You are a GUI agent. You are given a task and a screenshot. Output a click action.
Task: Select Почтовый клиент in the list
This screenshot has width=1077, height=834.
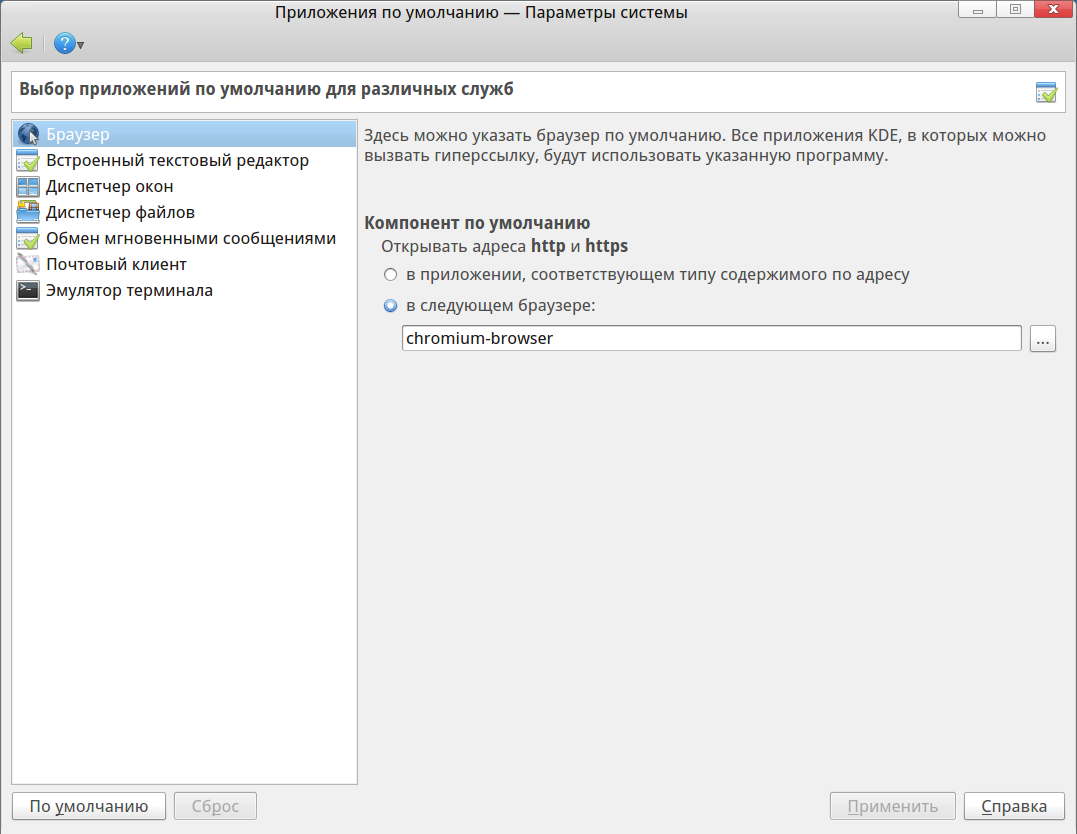pos(116,264)
